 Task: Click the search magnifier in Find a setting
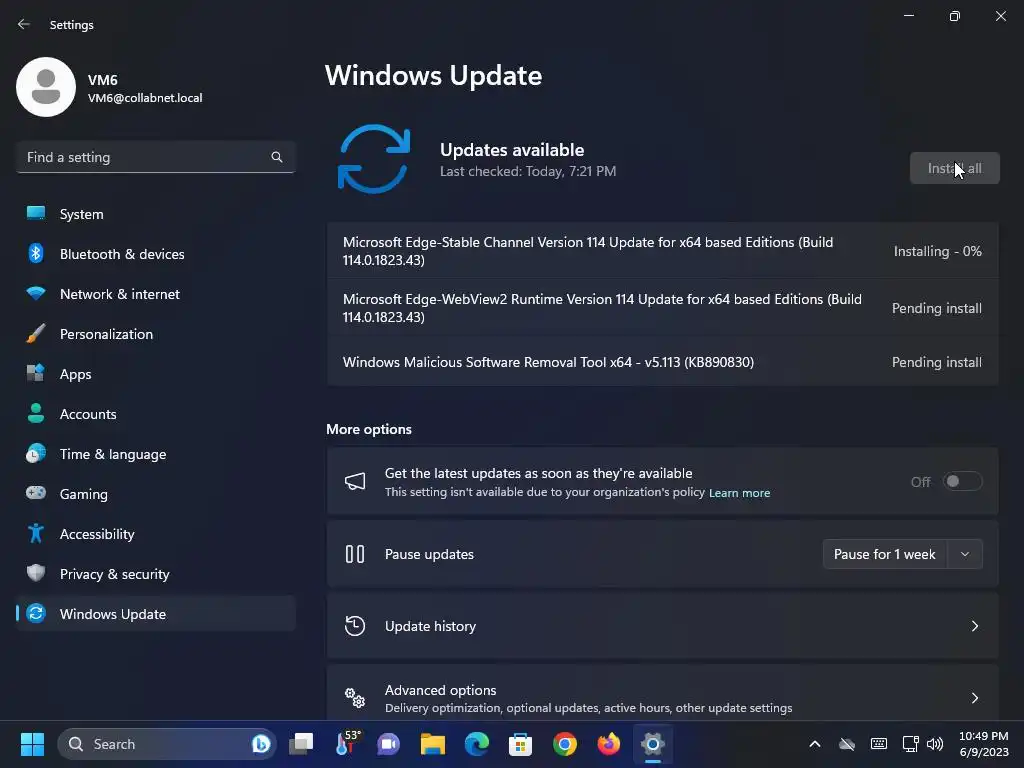pos(277,157)
